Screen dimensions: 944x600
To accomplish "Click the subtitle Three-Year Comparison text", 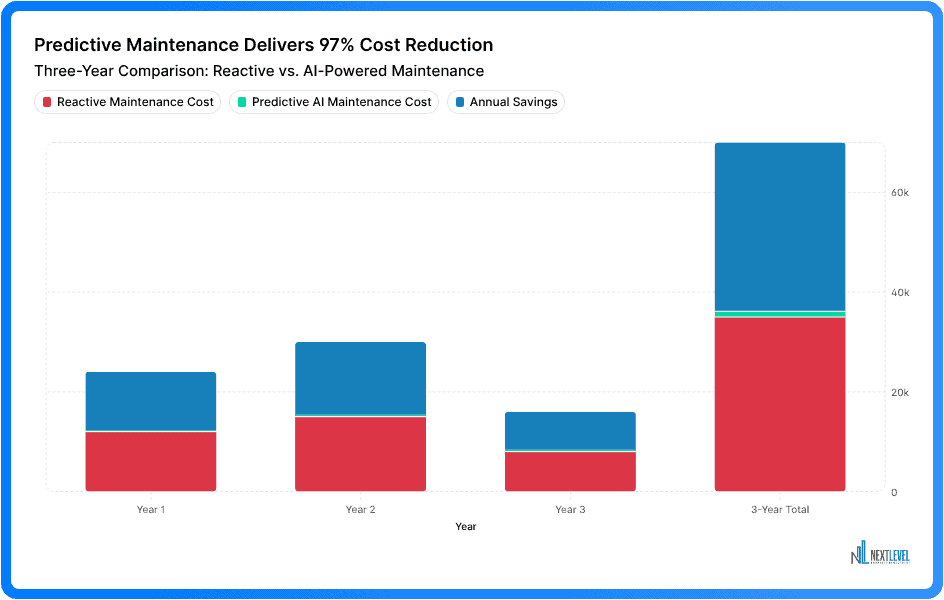I will coord(259,71).
